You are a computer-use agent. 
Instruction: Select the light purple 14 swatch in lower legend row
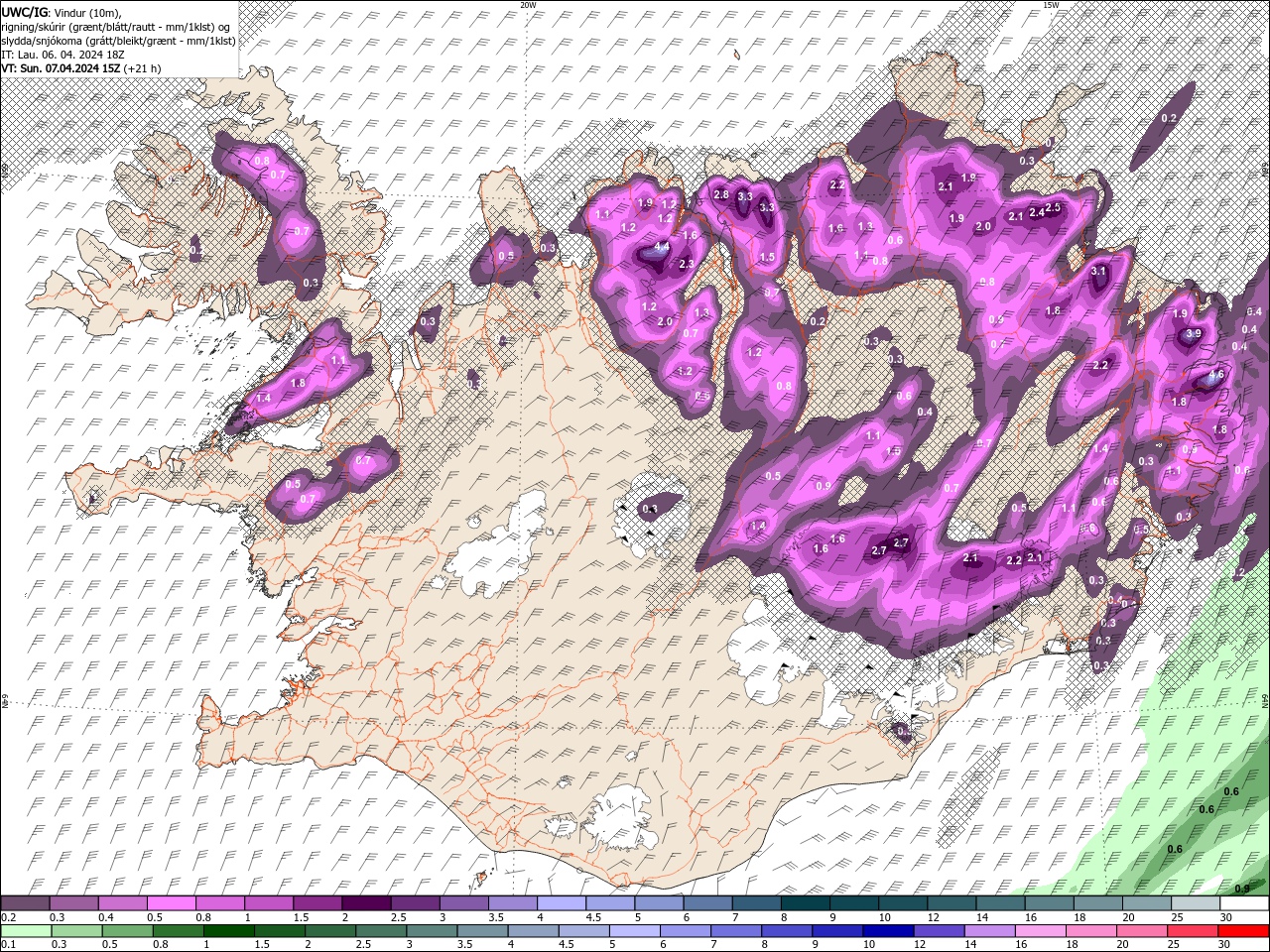point(989,931)
